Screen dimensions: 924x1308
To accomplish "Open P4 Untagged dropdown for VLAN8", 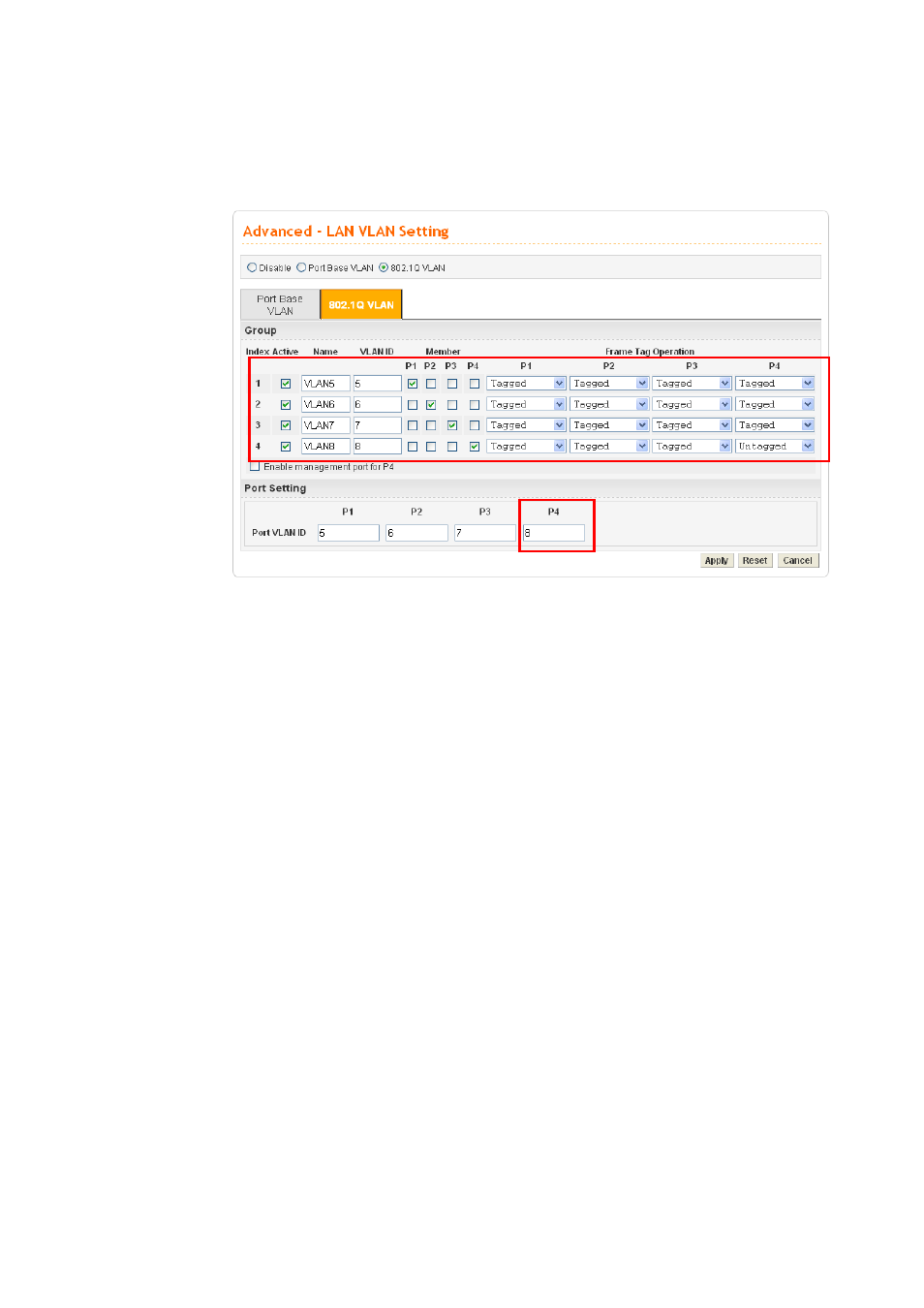I will 775,447.
